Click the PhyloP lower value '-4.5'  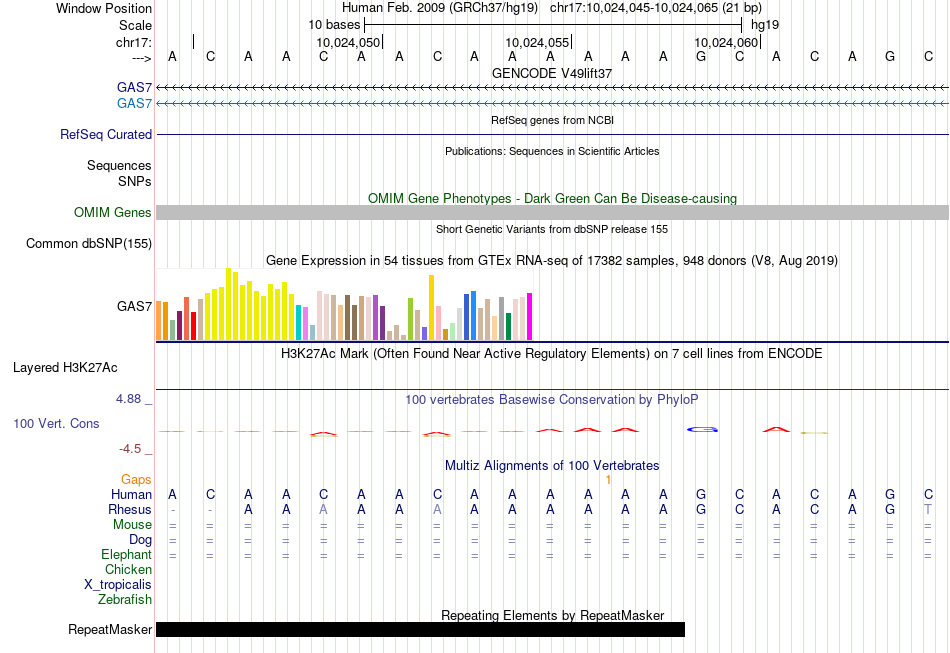click(x=130, y=449)
